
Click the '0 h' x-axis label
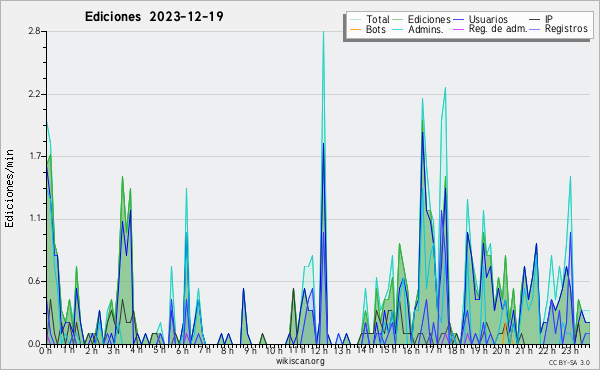45,351
